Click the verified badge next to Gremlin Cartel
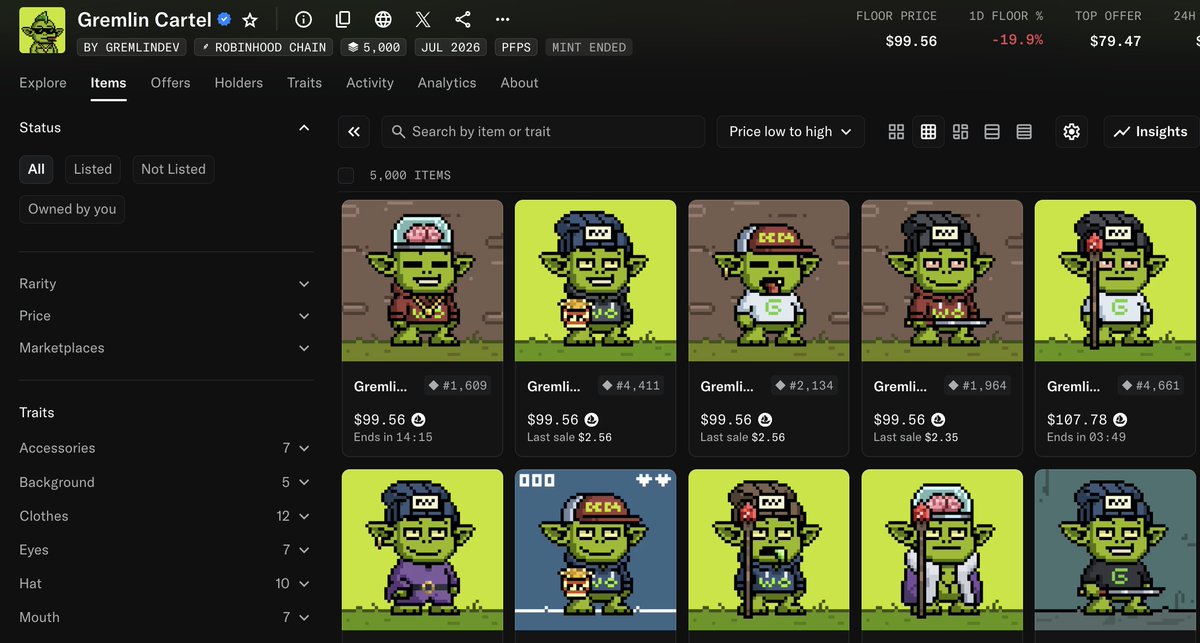Viewport: 1200px width, 643px height. (x=225, y=20)
